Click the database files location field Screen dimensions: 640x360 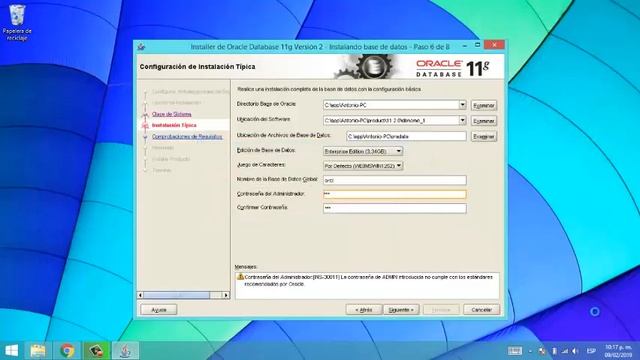pyautogui.click(x=406, y=136)
